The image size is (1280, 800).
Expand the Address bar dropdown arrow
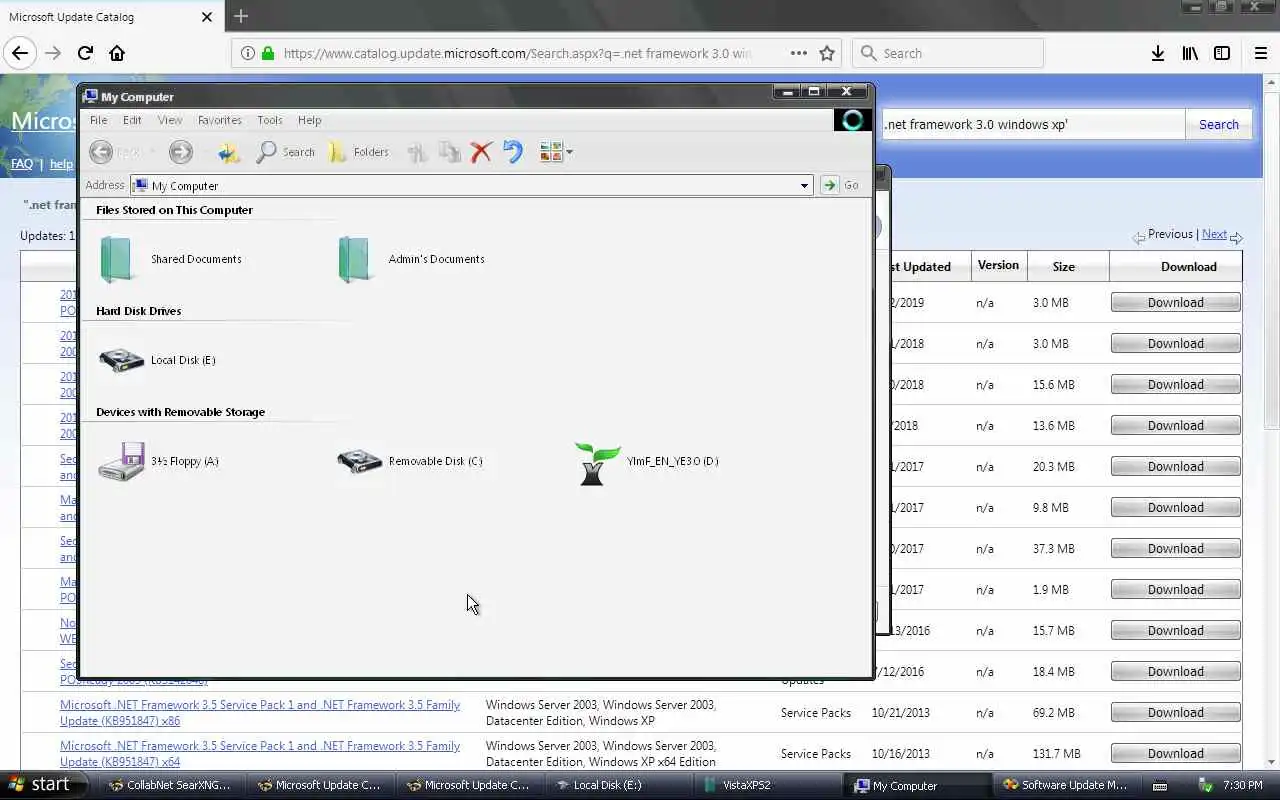[x=804, y=185]
